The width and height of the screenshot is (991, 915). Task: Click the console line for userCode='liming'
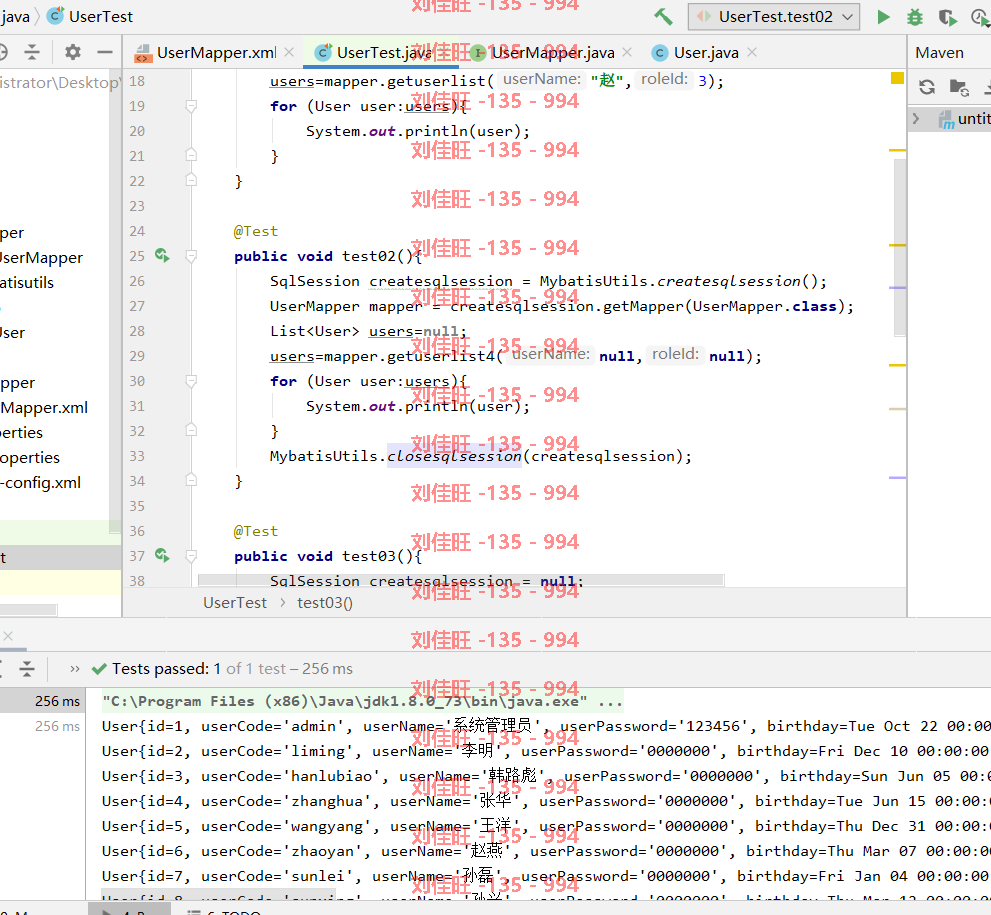coord(546,751)
